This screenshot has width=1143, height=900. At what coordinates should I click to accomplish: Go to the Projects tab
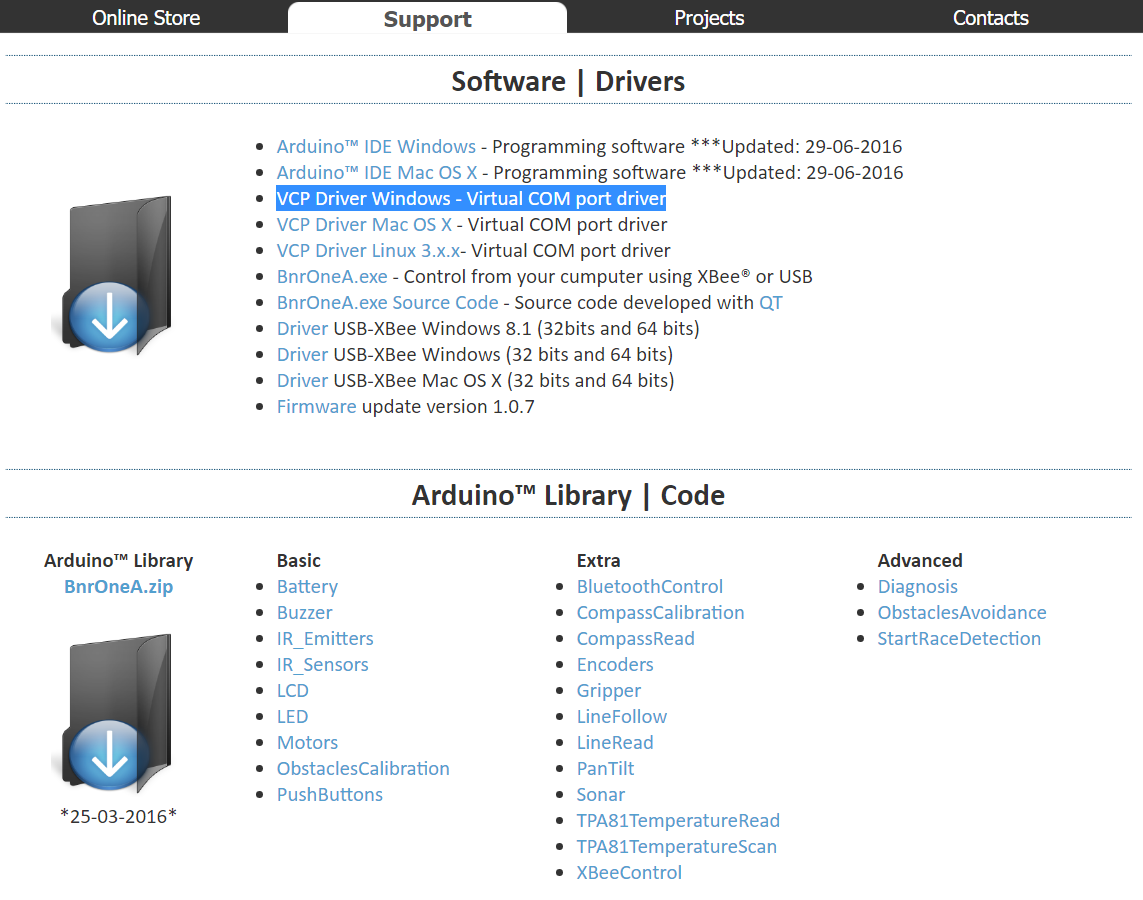(x=709, y=17)
